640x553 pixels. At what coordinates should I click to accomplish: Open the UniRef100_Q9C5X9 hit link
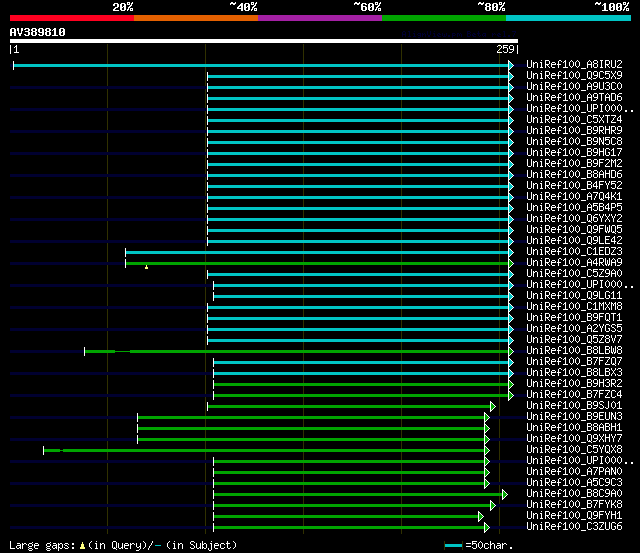(574, 76)
